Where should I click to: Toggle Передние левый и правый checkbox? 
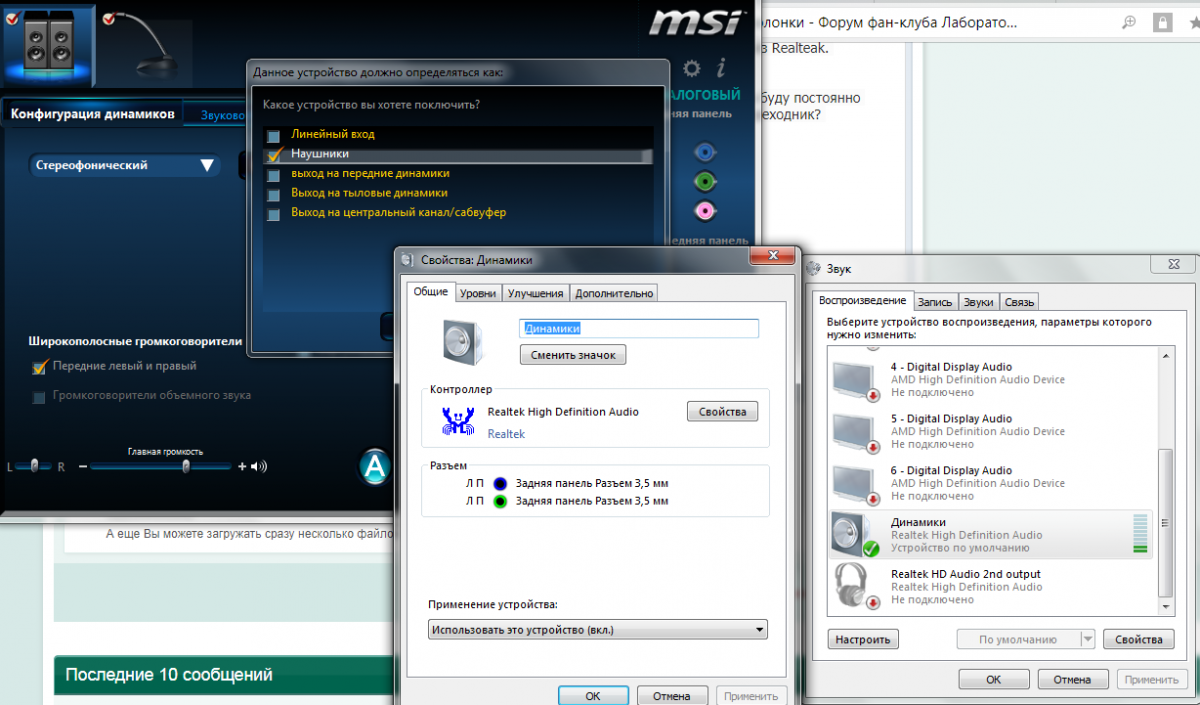pos(40,367)
